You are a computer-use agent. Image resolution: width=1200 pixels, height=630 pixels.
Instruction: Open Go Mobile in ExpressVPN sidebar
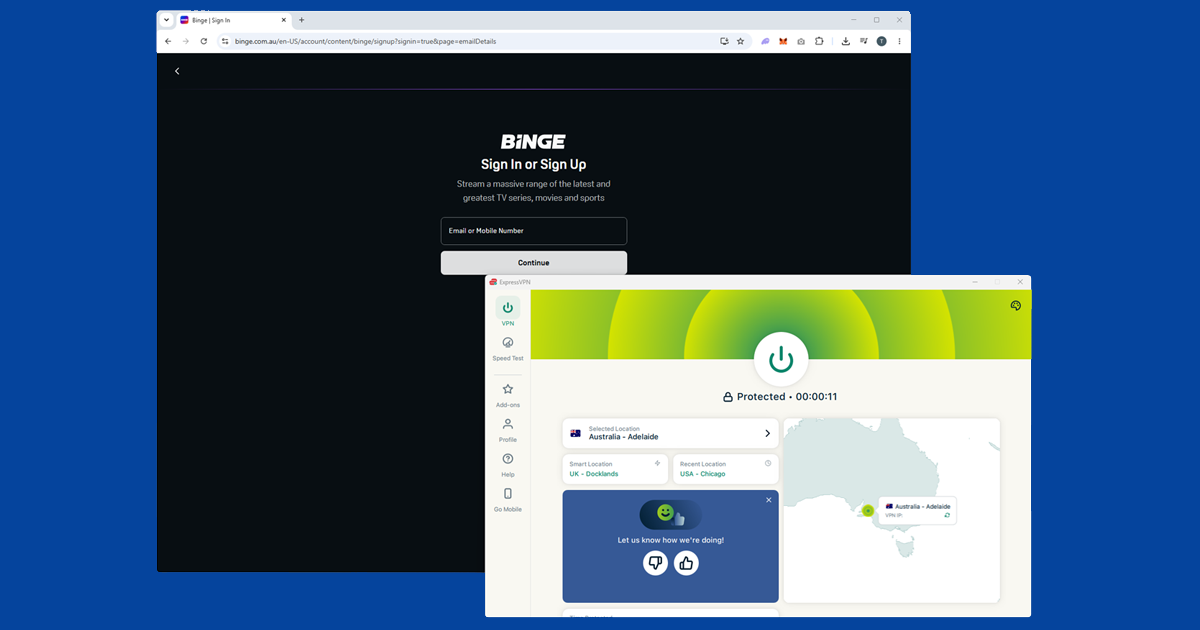click(508, 500)
